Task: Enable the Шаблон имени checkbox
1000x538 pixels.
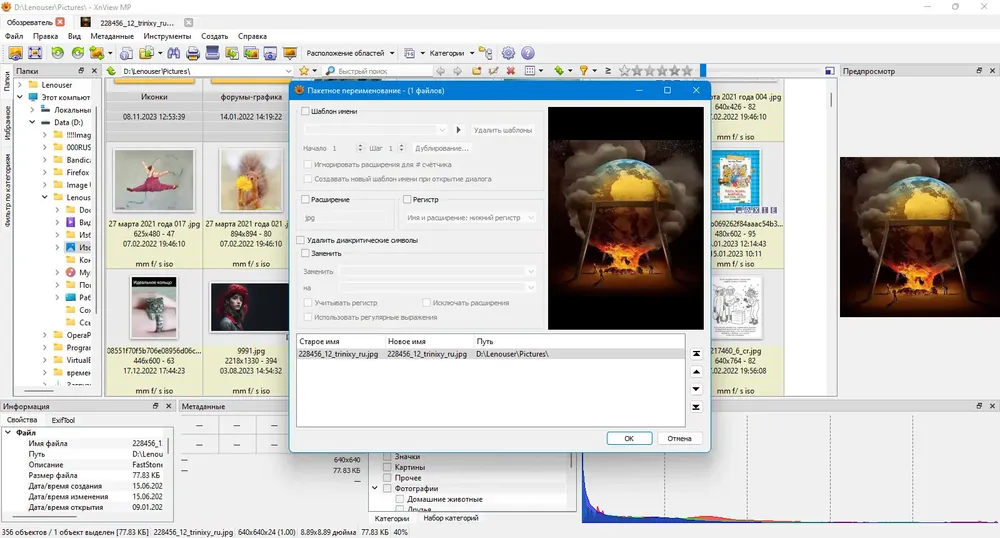Action: coord(305,111)
